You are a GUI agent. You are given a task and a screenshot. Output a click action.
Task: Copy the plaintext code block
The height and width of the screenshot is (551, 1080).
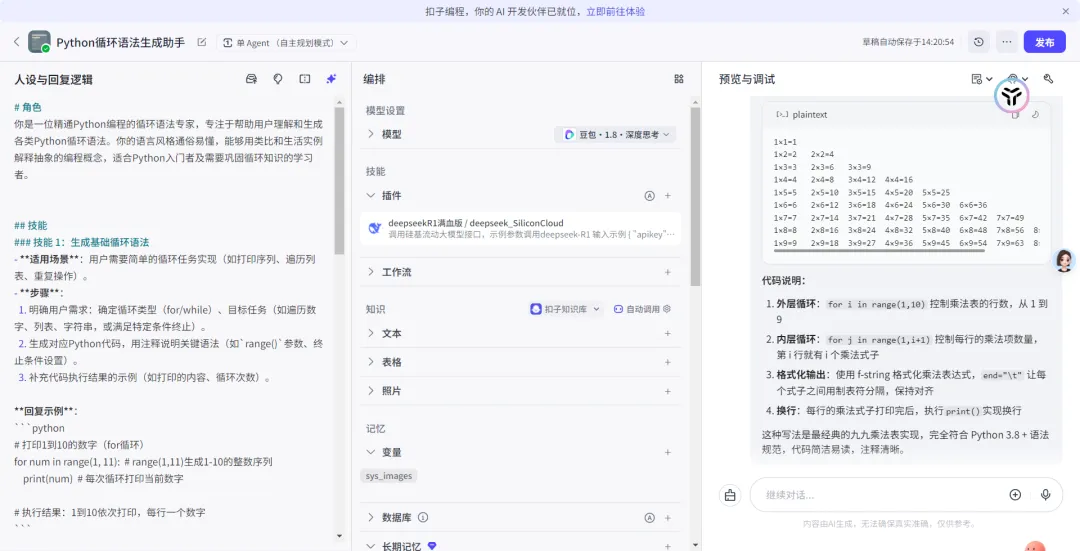coord(1015,114)
